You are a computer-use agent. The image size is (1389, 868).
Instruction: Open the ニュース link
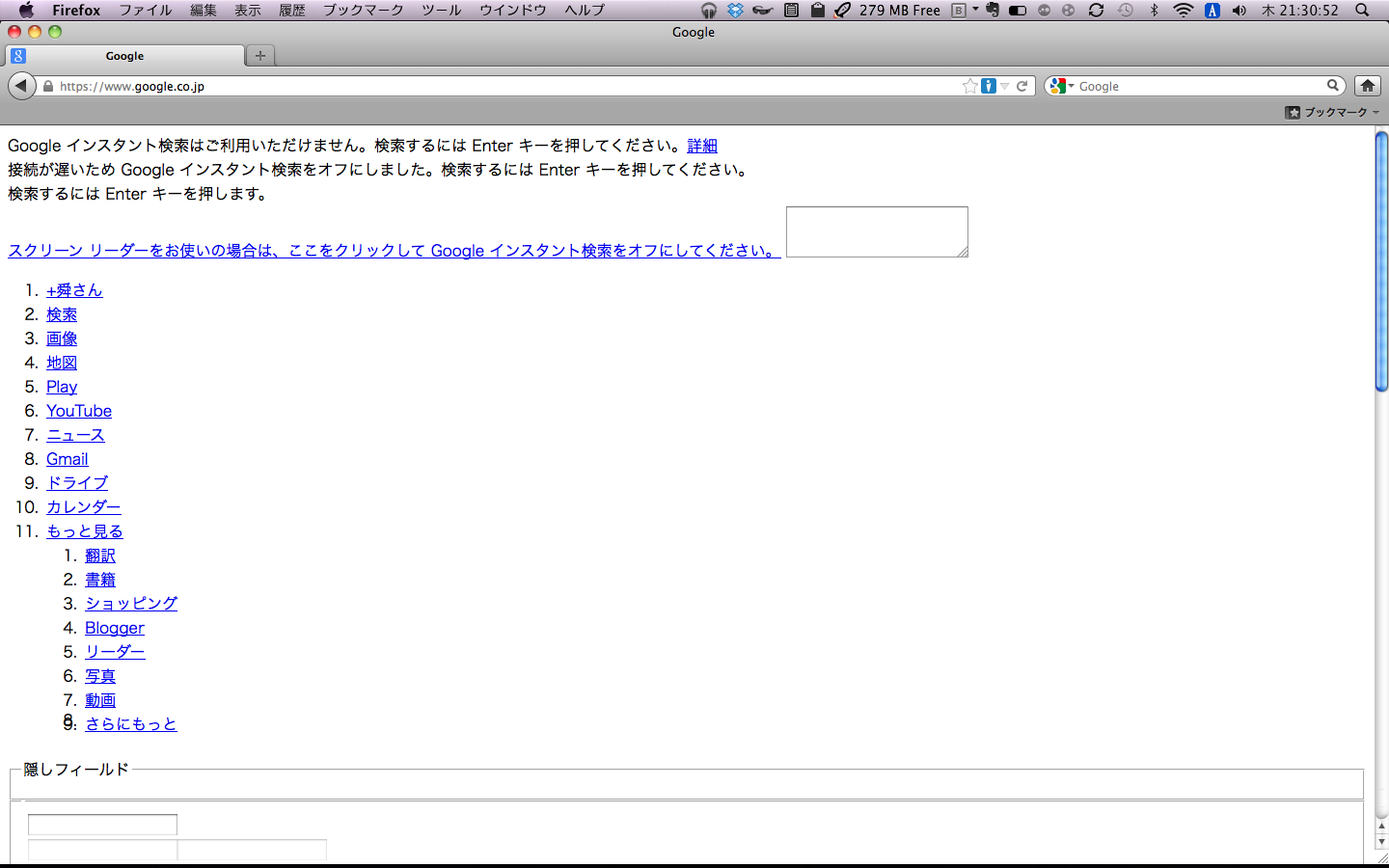pyautogui.click(x=75, y=435)
